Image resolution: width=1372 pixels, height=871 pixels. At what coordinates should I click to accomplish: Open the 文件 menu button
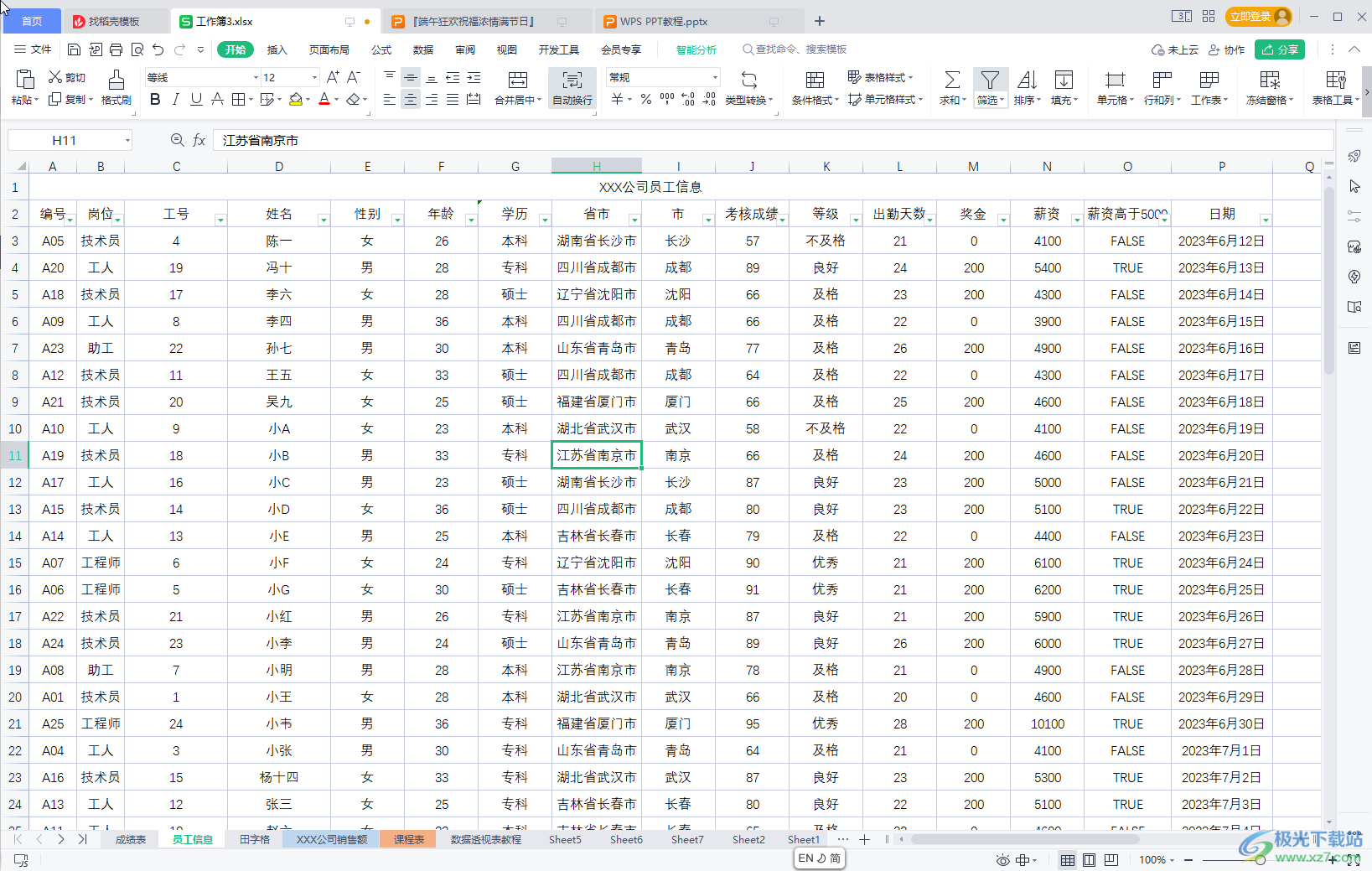click(x=33, y=49)
